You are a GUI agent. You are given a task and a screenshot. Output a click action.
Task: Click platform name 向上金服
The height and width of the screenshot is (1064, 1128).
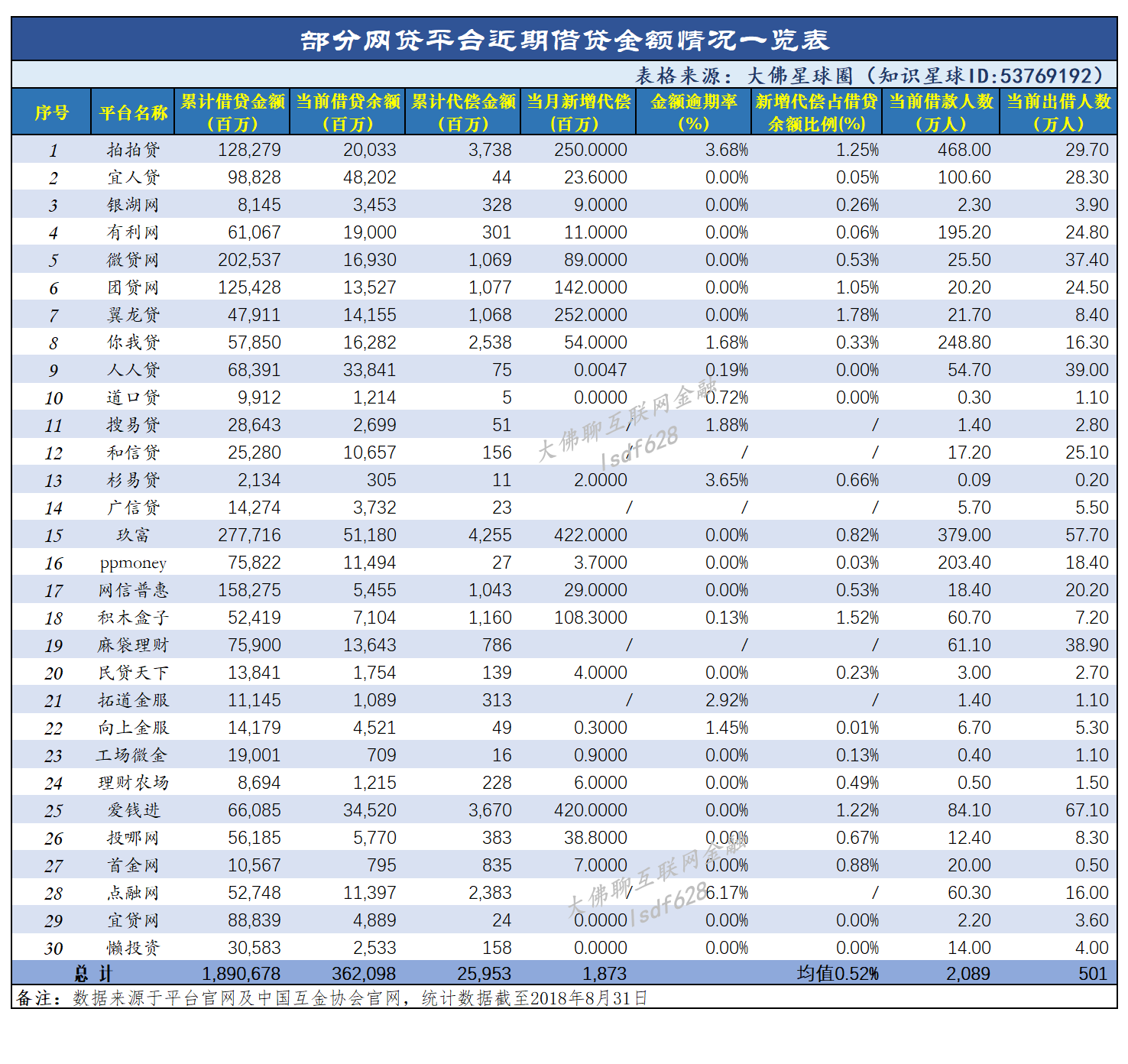(133, 728)
